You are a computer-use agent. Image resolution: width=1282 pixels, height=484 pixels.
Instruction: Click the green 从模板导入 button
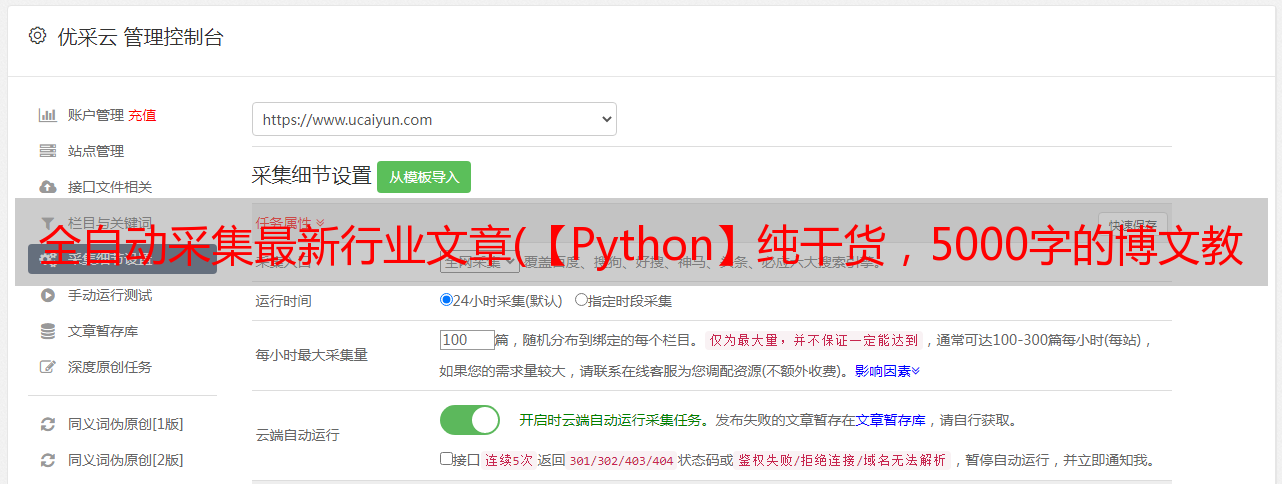[424, 177]
